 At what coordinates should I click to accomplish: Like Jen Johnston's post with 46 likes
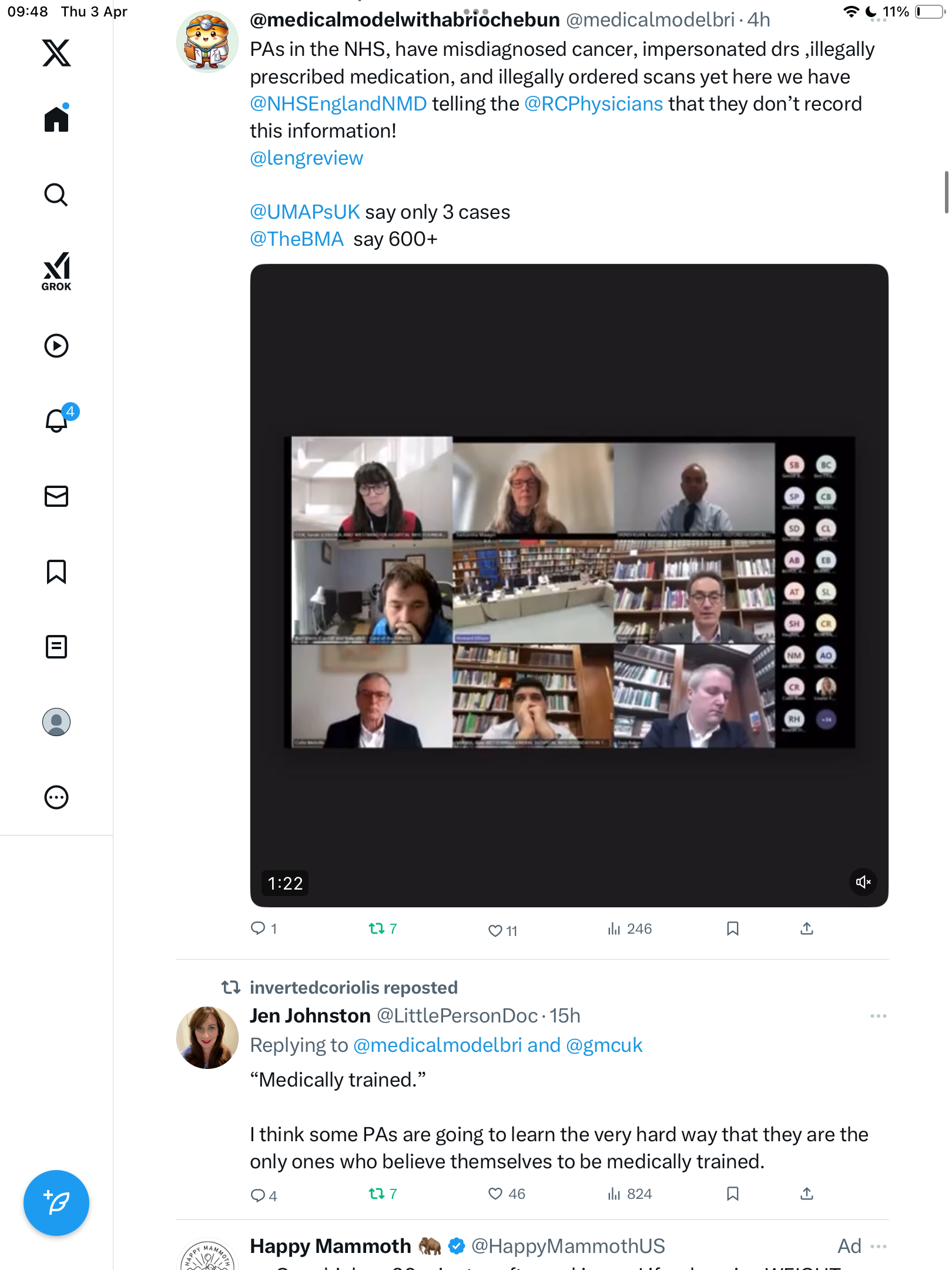(x=507, y=1194)
